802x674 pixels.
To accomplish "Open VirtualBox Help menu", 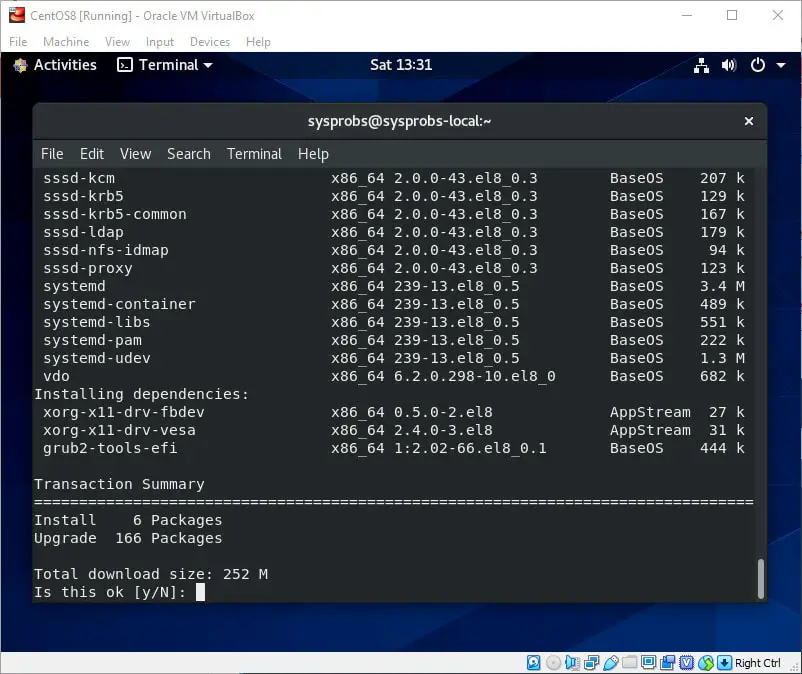I will [x=258, y=42].
